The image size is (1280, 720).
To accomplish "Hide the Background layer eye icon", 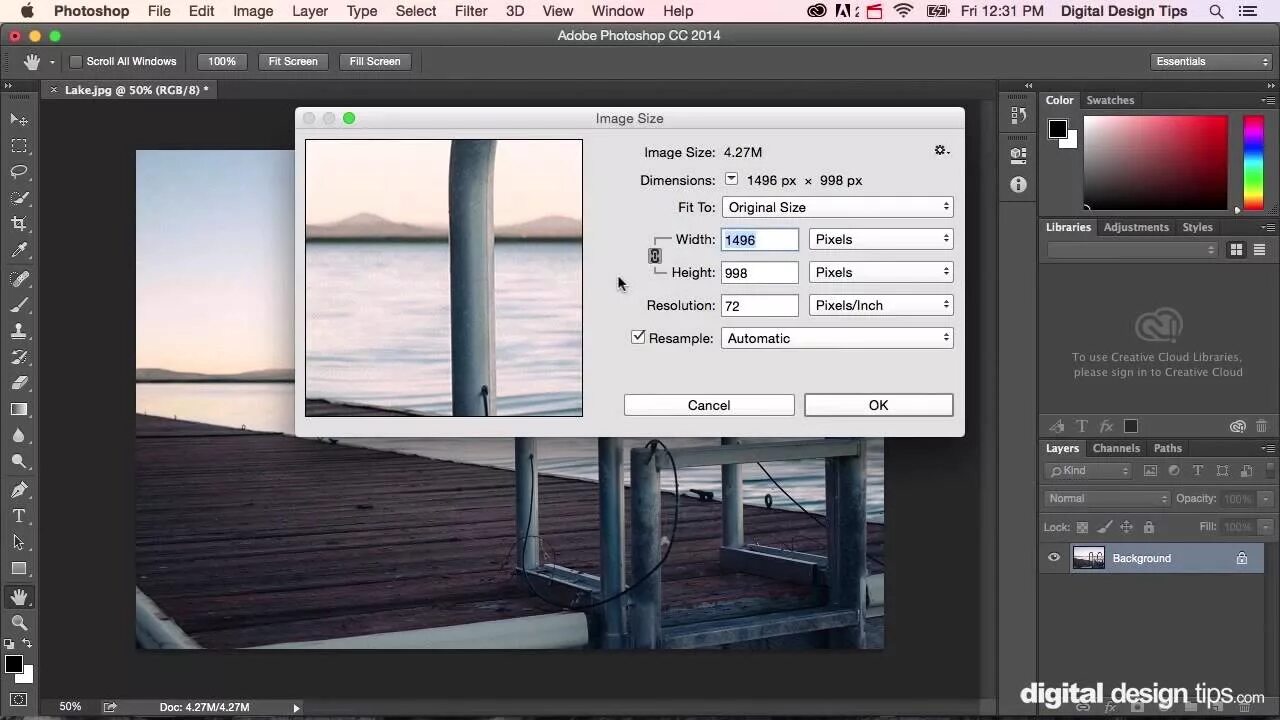I will 1054,558.
